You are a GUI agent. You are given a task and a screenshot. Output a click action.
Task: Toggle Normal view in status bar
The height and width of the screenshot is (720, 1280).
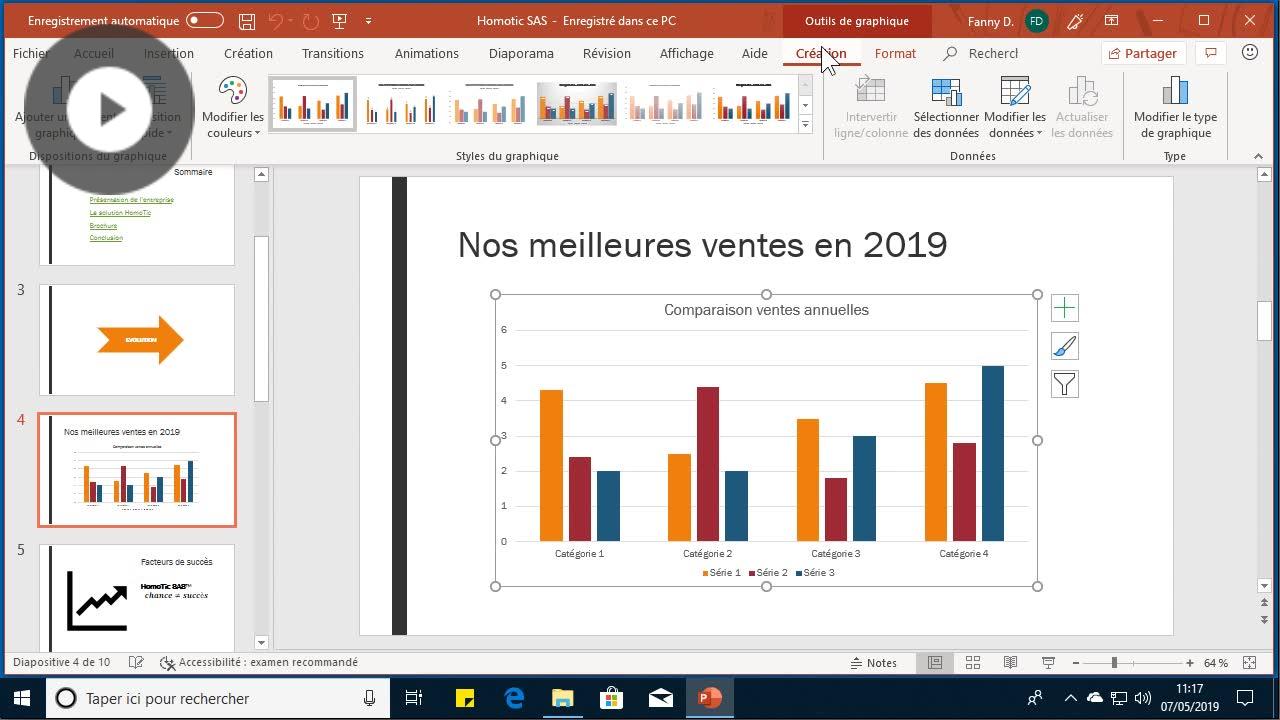(x=935, y=663)
